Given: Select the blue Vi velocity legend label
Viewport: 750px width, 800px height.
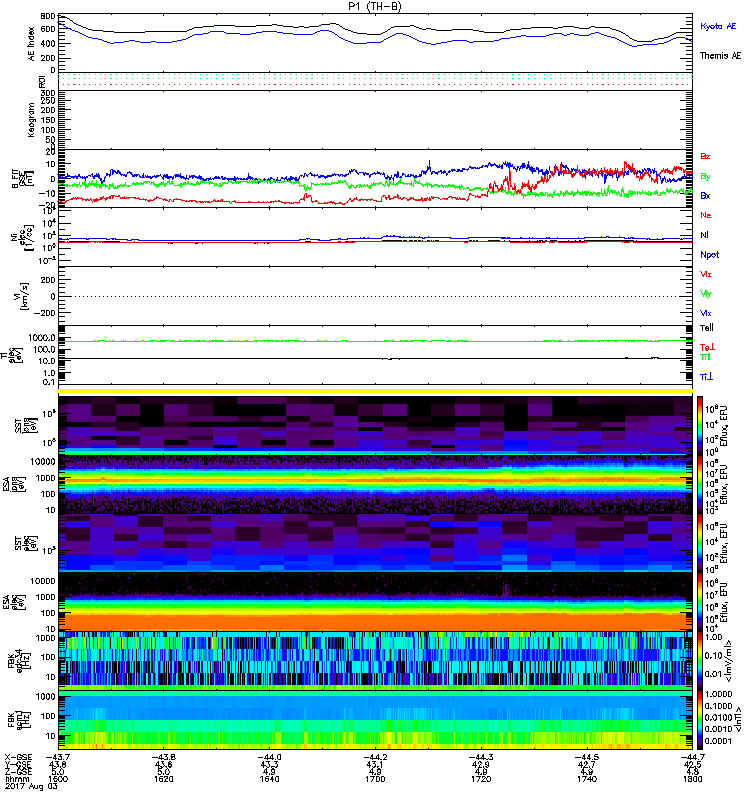Looking at the screenshot, I should pos(706,313).
